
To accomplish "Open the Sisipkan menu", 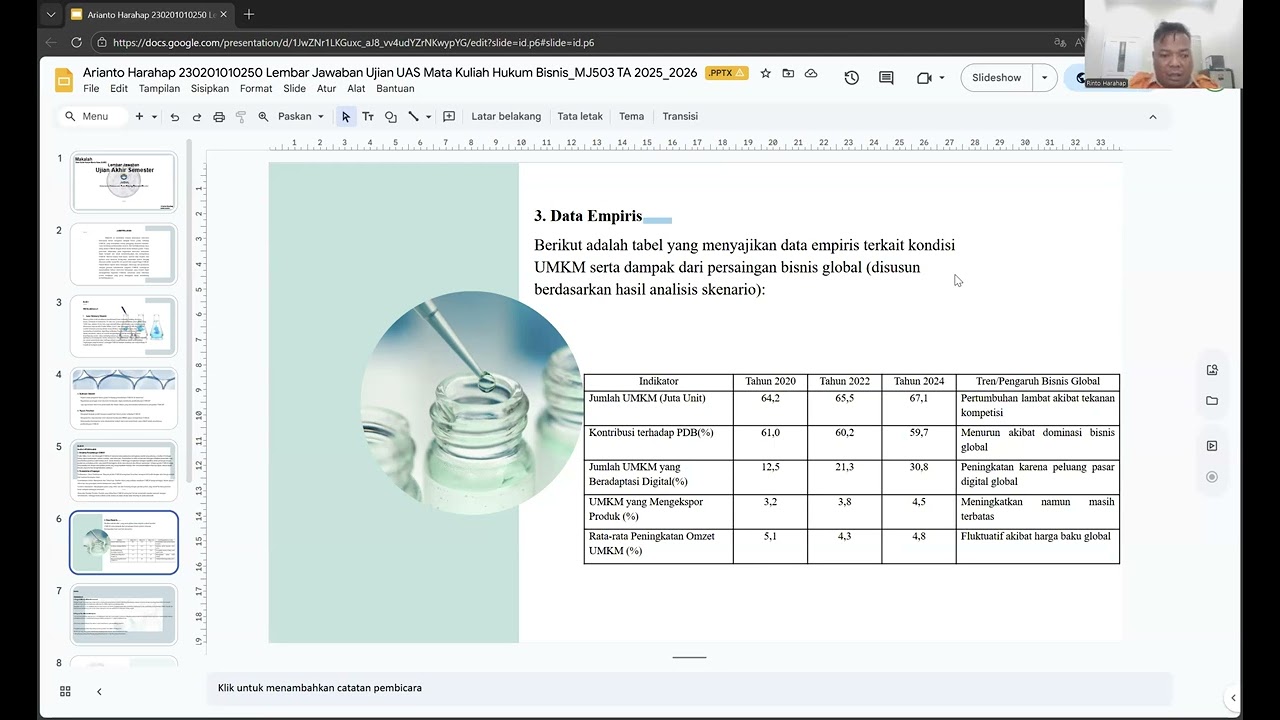I will click(x=210, y=89).
